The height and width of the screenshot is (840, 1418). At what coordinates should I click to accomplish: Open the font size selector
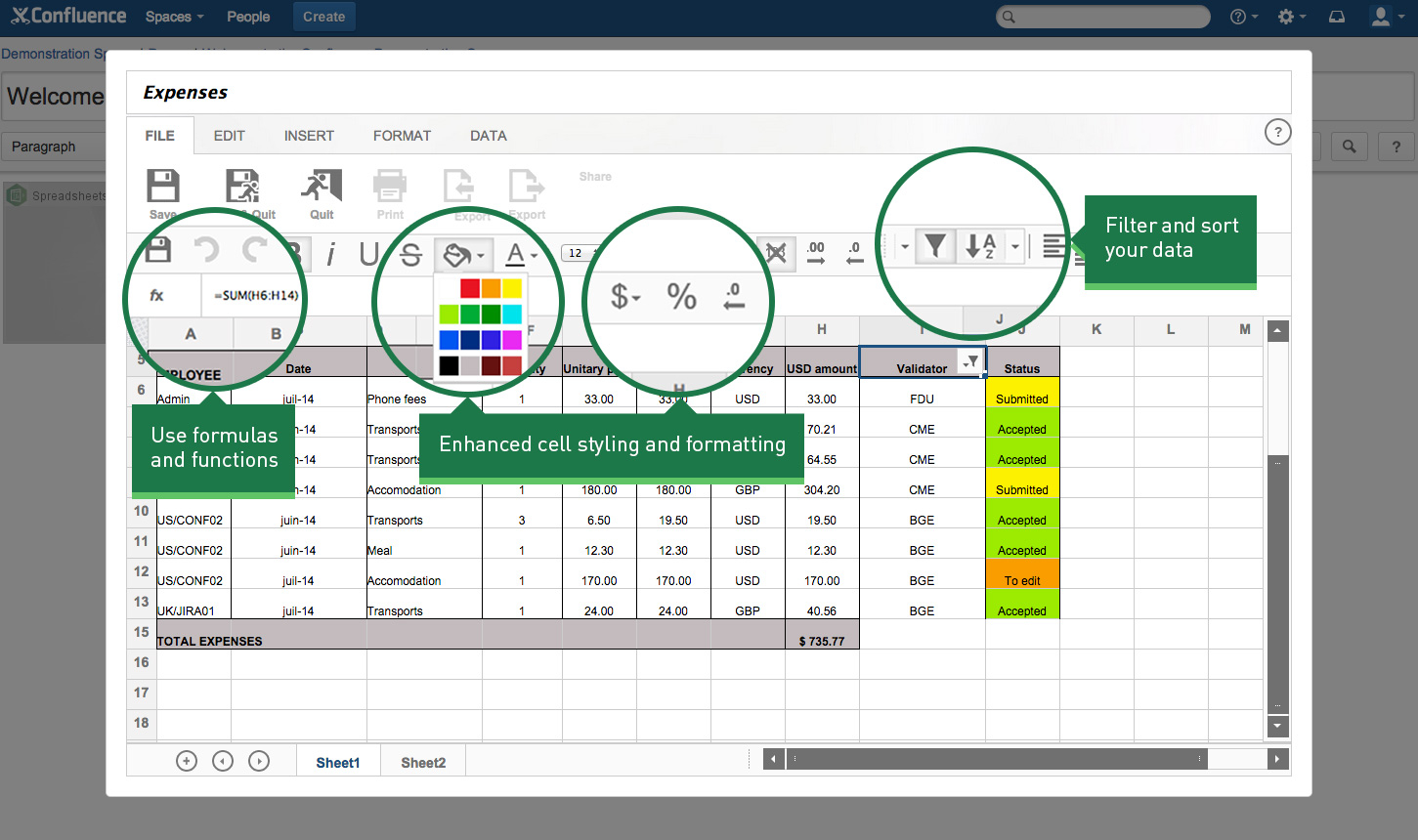point(580,251)
